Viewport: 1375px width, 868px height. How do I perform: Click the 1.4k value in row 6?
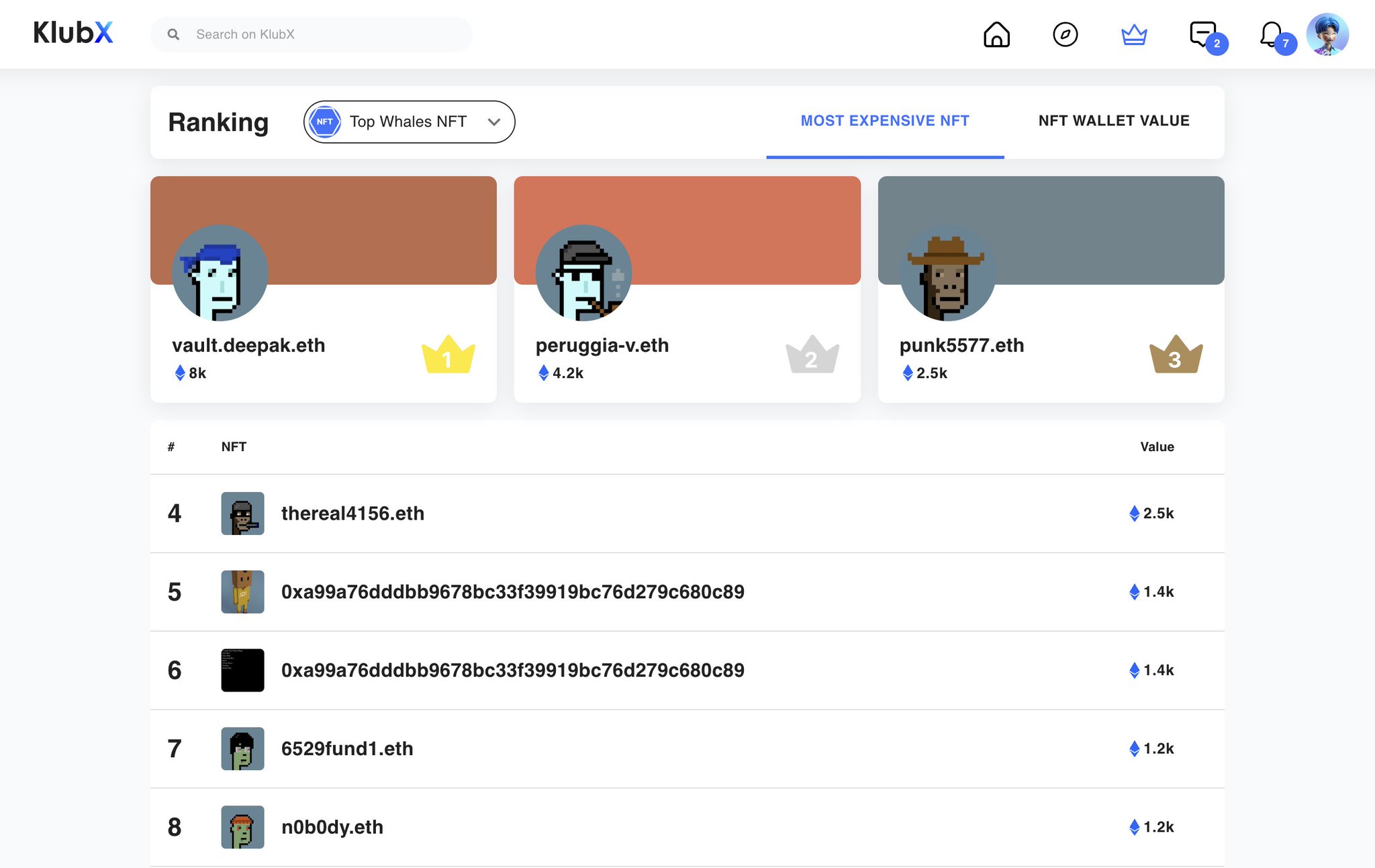pos(1151,670)
